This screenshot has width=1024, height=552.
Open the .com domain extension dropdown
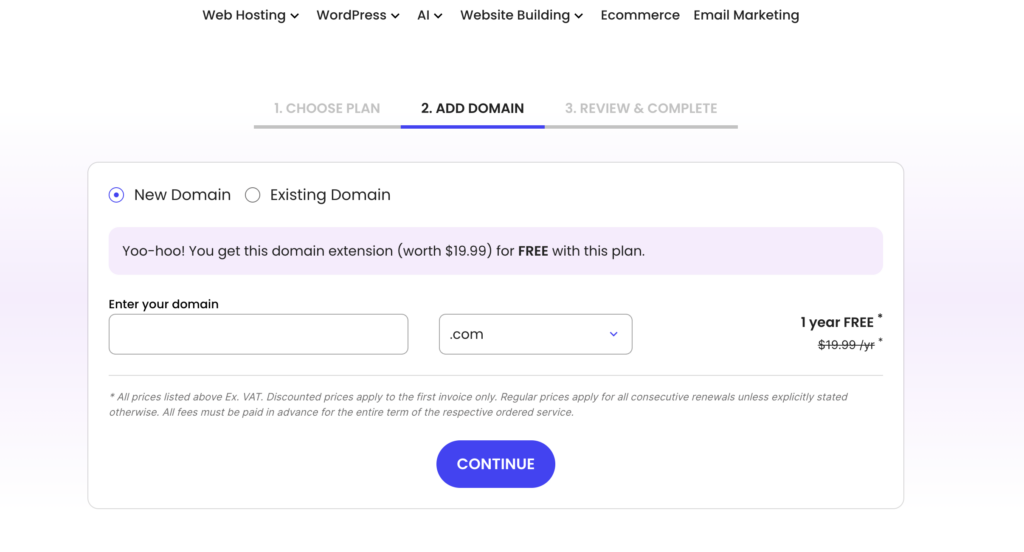tap(535, 334)
